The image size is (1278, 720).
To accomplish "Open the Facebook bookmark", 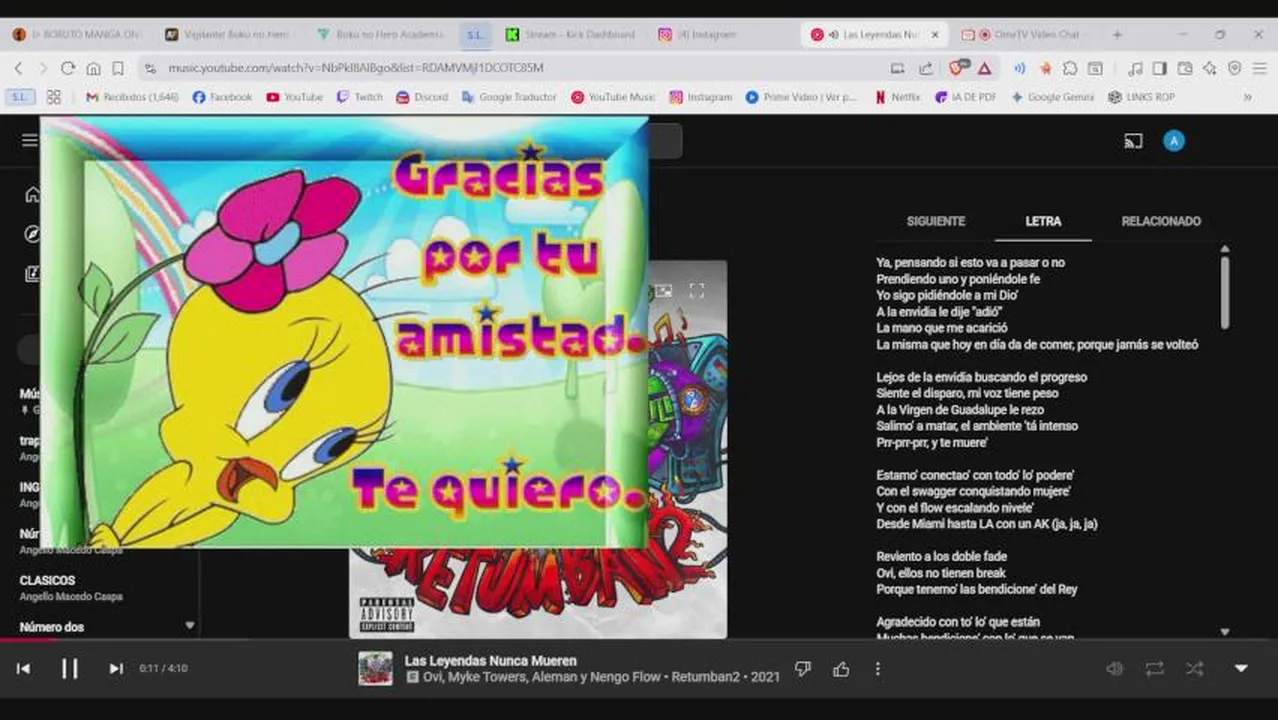I will [222, 97].
